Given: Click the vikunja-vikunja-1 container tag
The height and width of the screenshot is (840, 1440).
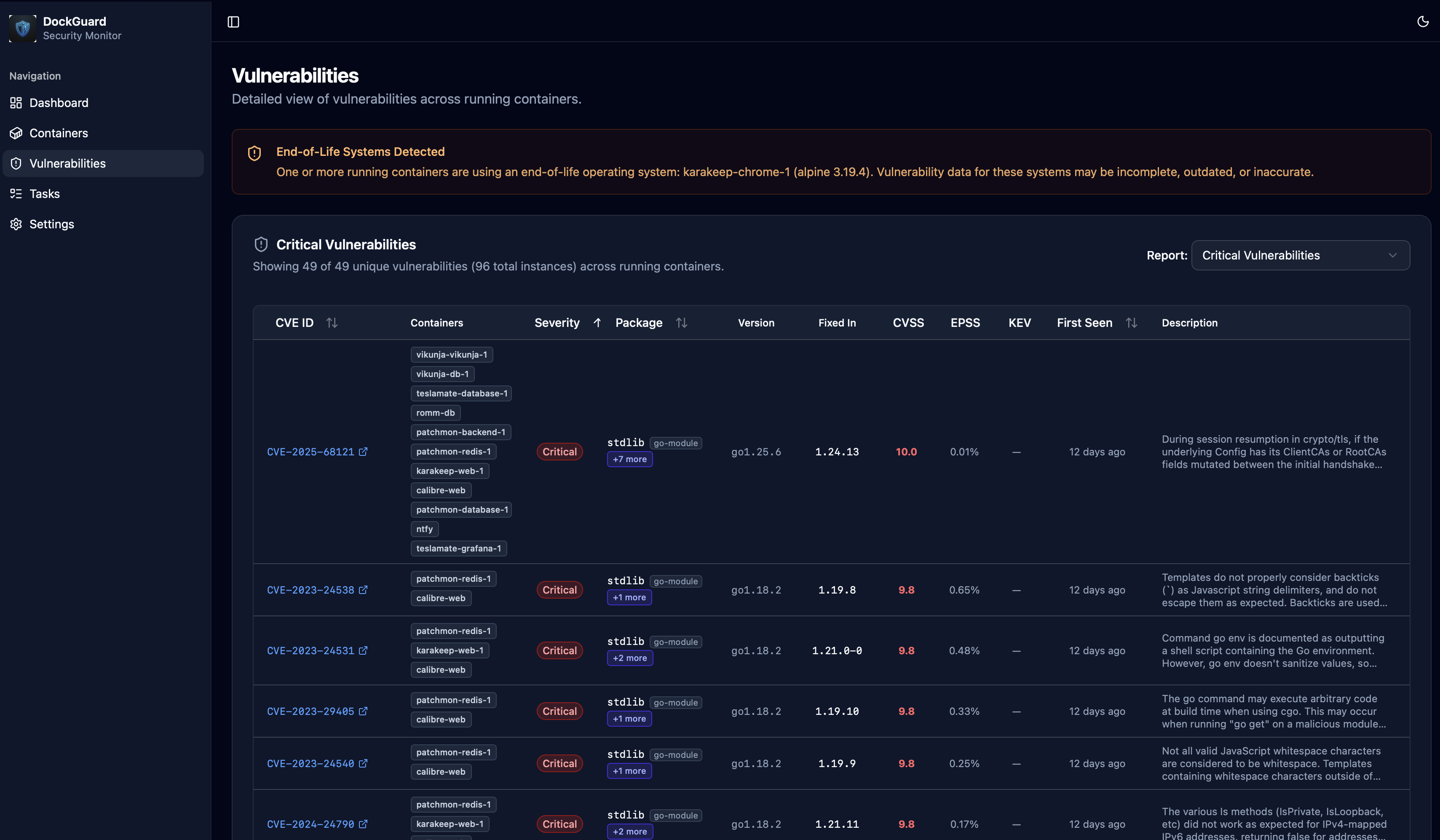Looking at the screenshot, I should (x=452, y=355).
